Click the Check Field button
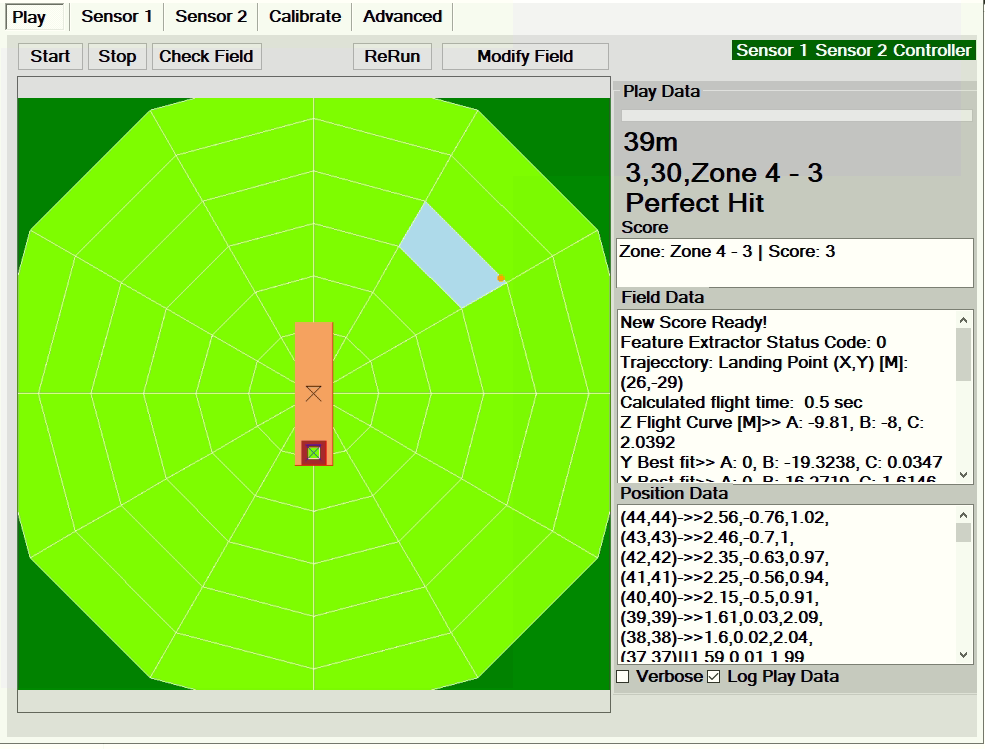Viewport: 985px width, 749px height. (206, 56)
